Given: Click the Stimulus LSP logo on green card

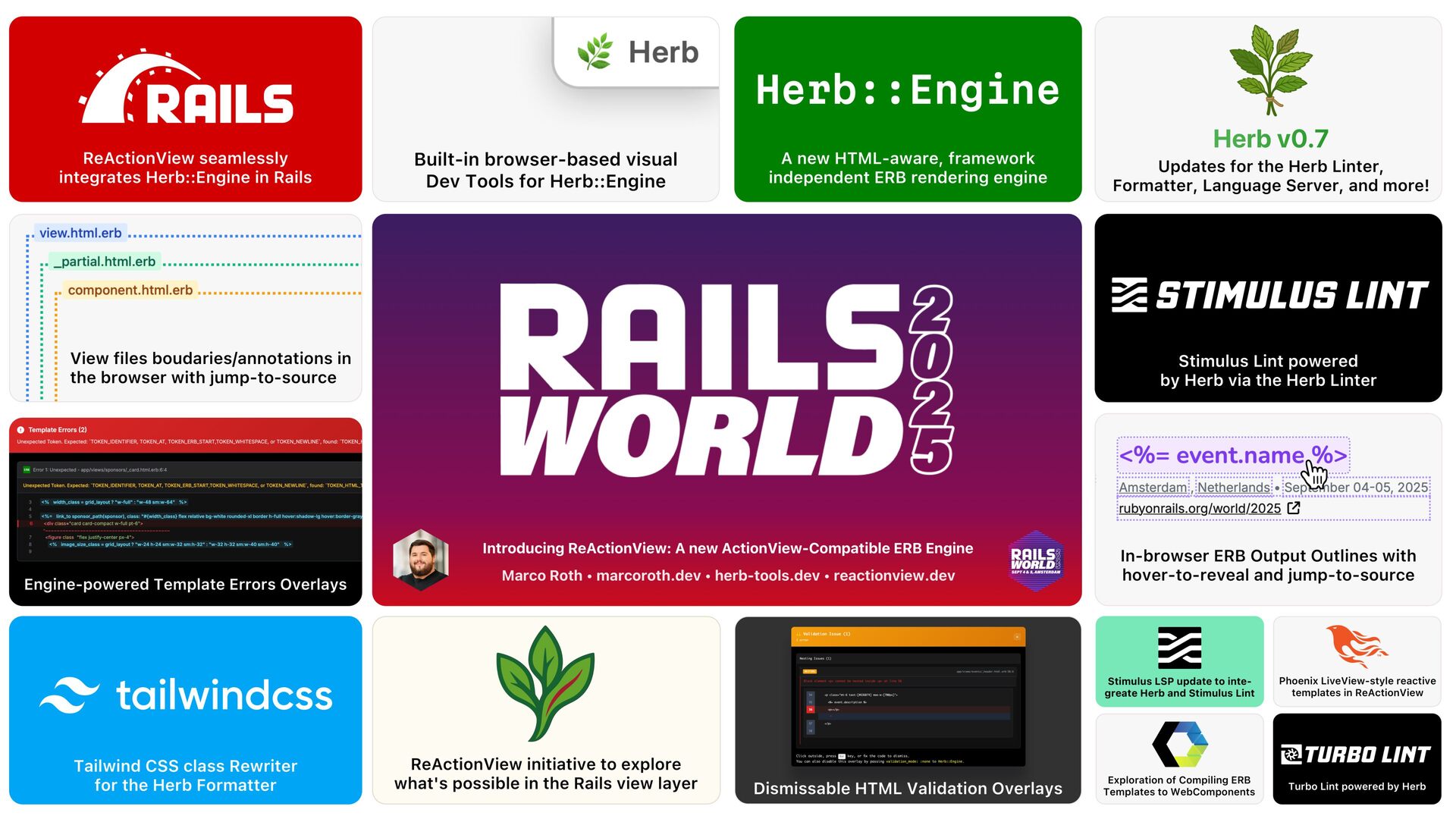Looking at the screenshot, I should pos(1179,648).
